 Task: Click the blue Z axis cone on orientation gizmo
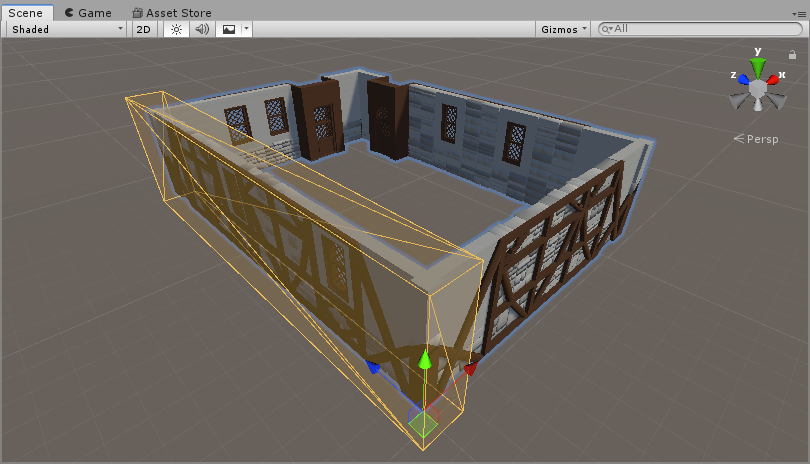pyautogui.click(x=741, y=79)
